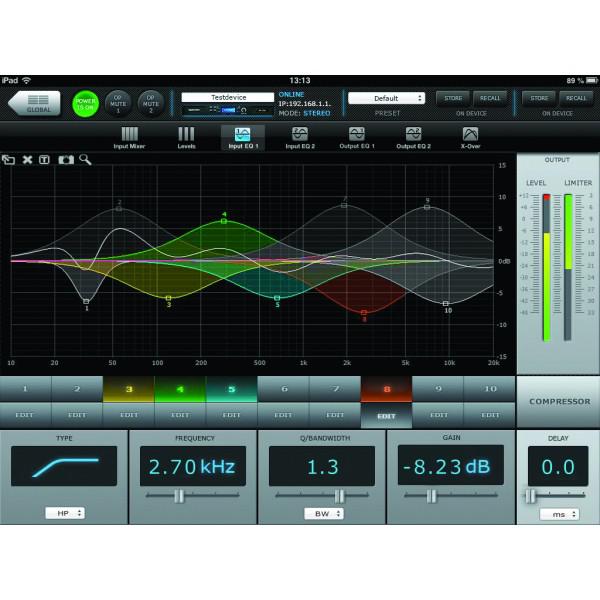
Task: Enable EQ band 10 button
Action: click(x=490, y=389)
